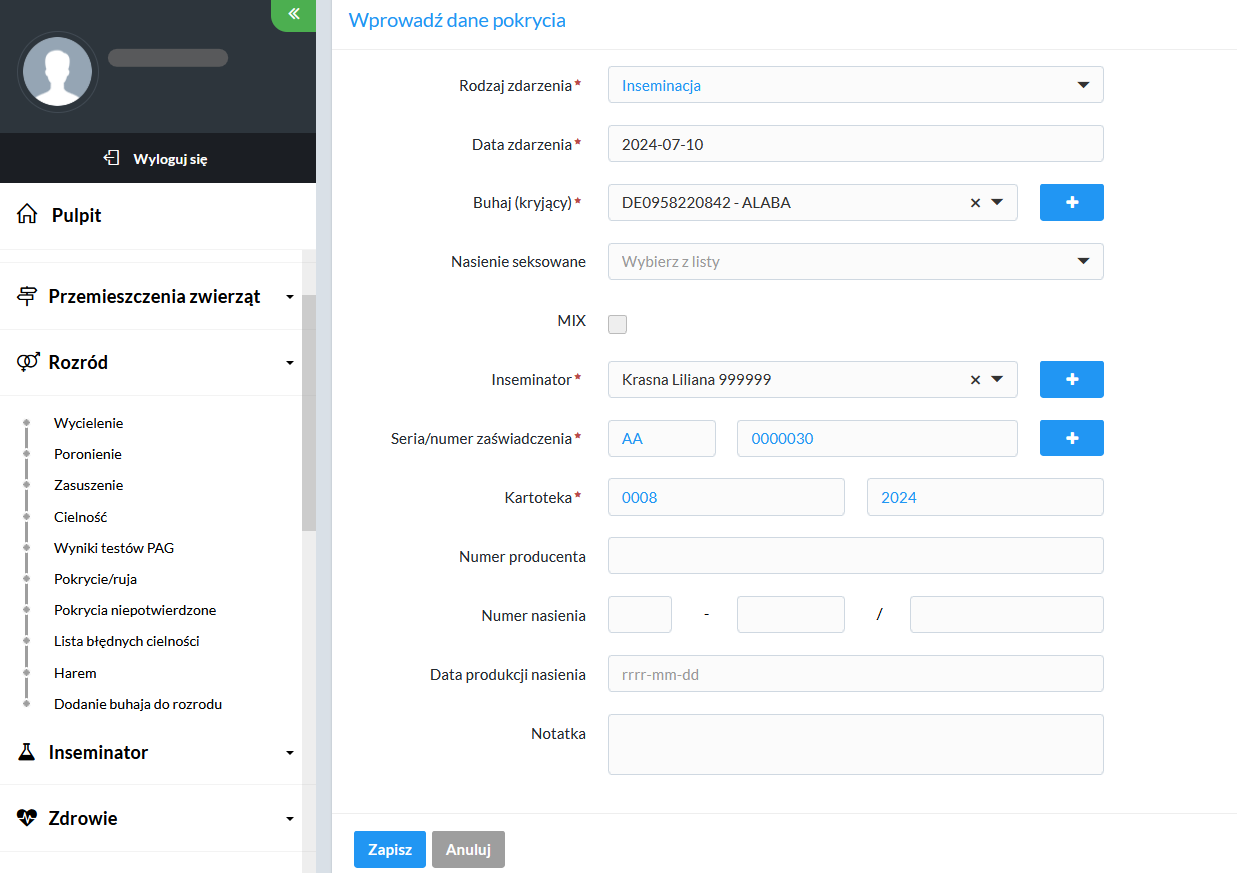
Task: Open Zasuszenie menu item
Action: (89, 485)
